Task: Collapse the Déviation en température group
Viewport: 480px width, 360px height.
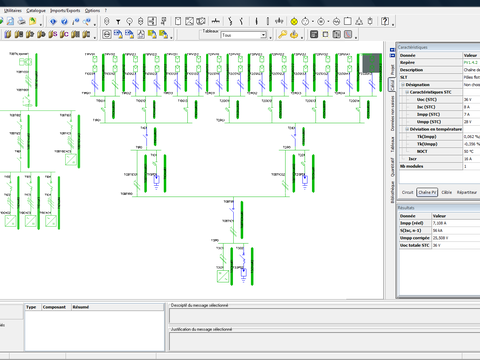Action: click(x=407, y=129)
